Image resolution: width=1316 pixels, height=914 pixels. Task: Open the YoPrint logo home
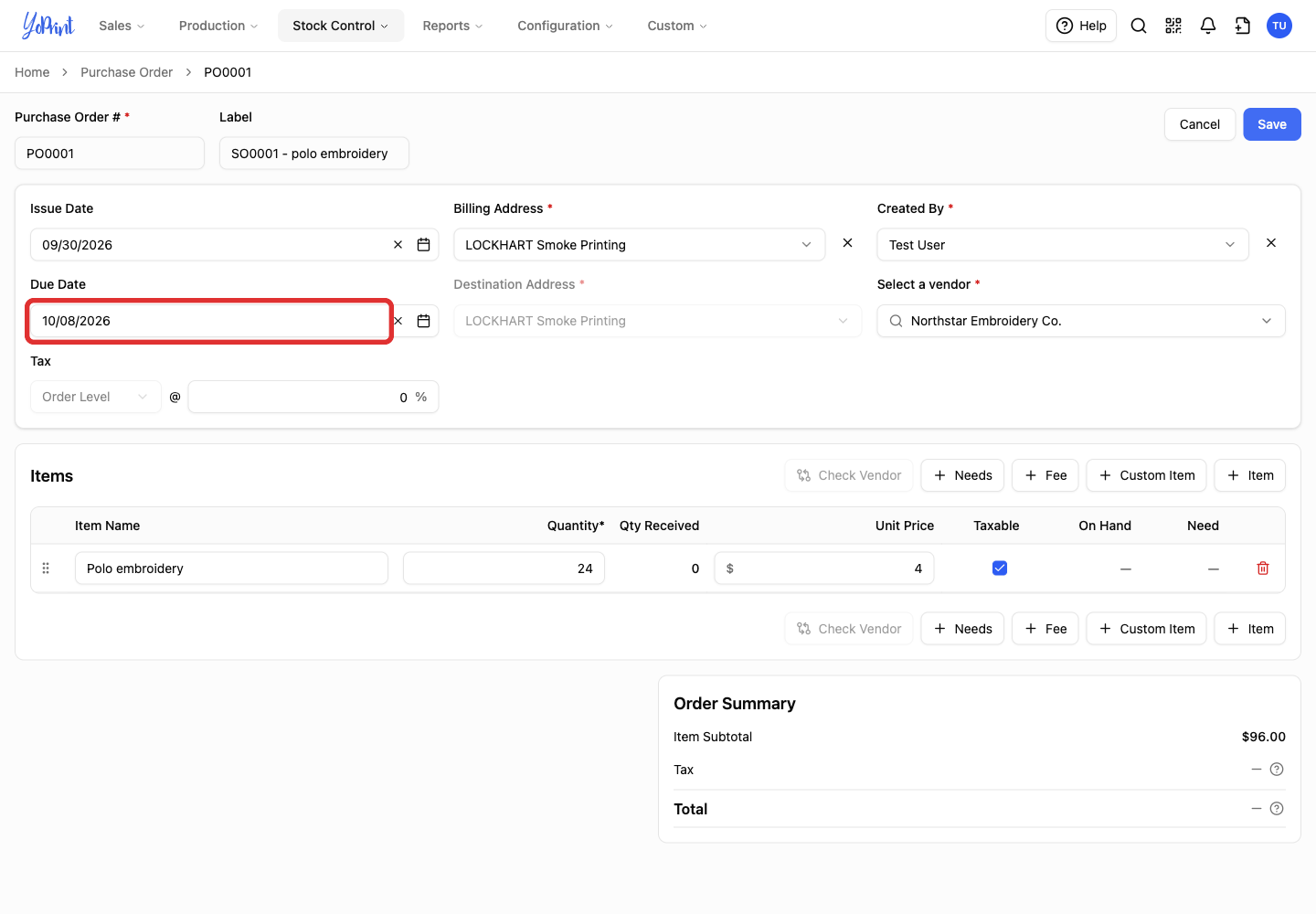[48, 26]
